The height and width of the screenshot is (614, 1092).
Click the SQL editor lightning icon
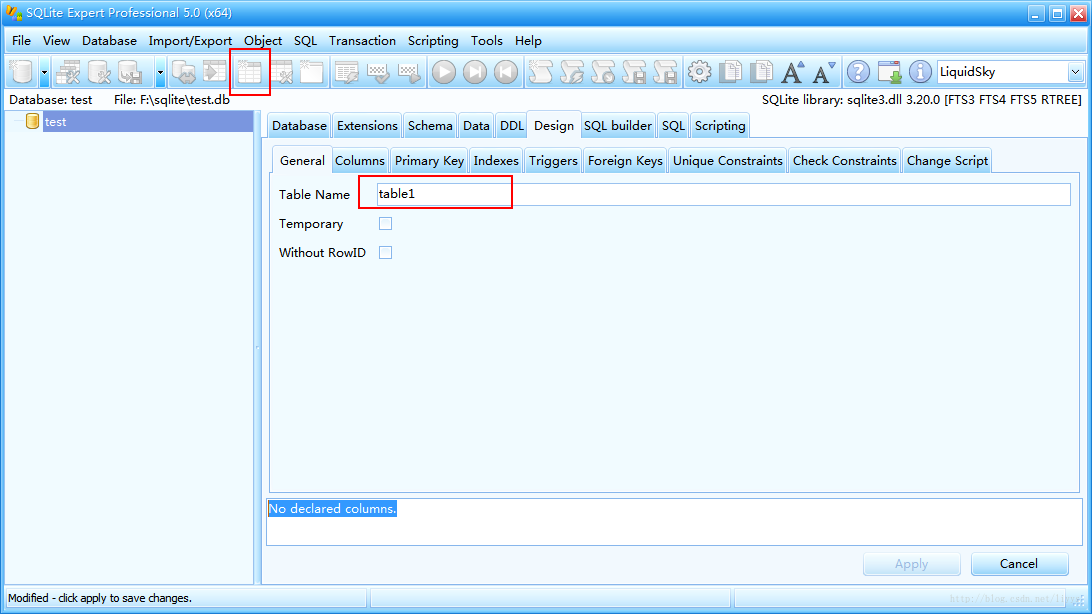[x=346, y=72]
